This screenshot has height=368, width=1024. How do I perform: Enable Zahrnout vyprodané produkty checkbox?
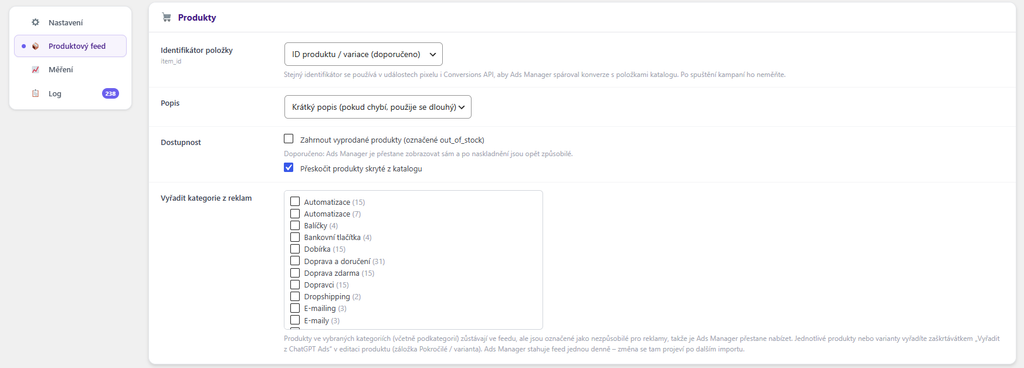[x=289, y=138]
